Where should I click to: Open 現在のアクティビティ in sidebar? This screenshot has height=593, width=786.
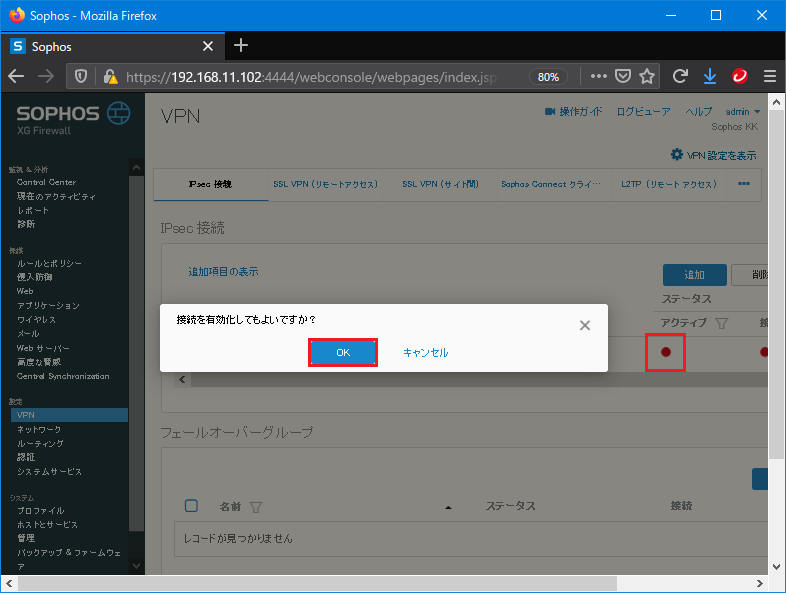click(56, 196)
